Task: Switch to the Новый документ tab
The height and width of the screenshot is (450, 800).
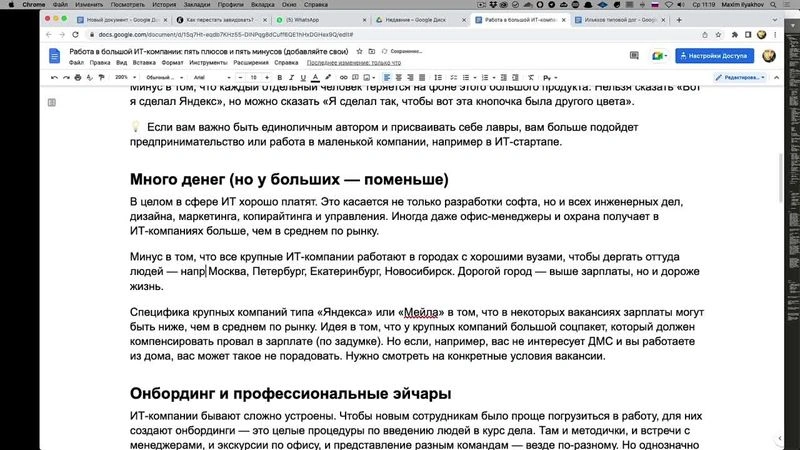Action: click(122, 20)
